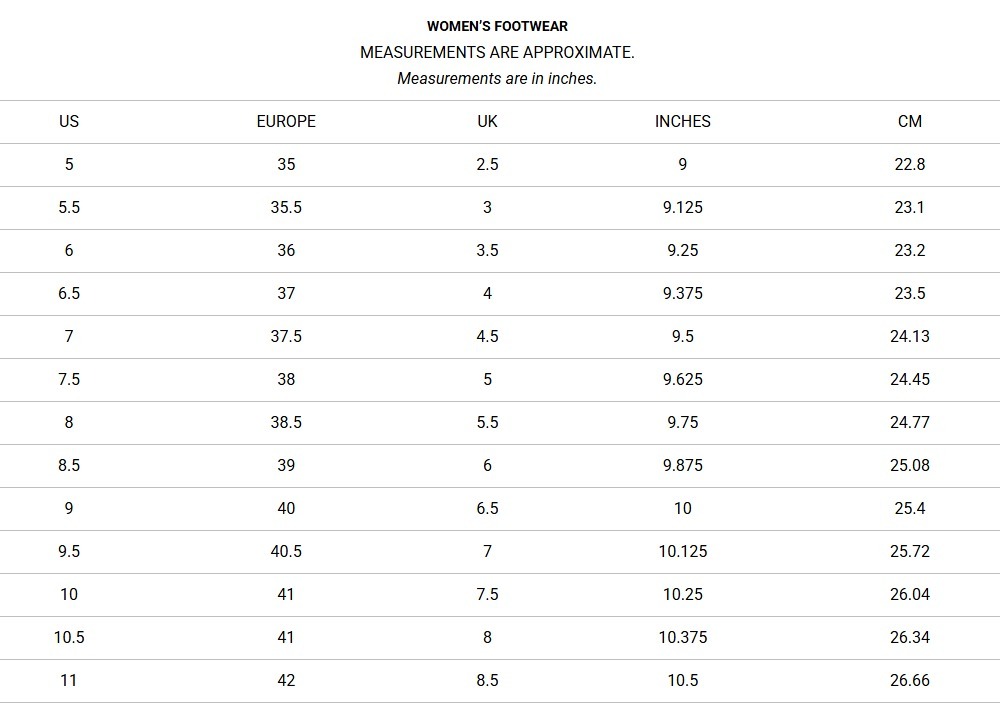1000x703 pixels.
Task: Click UK size 6.5 cell
Action: [487, 508]
